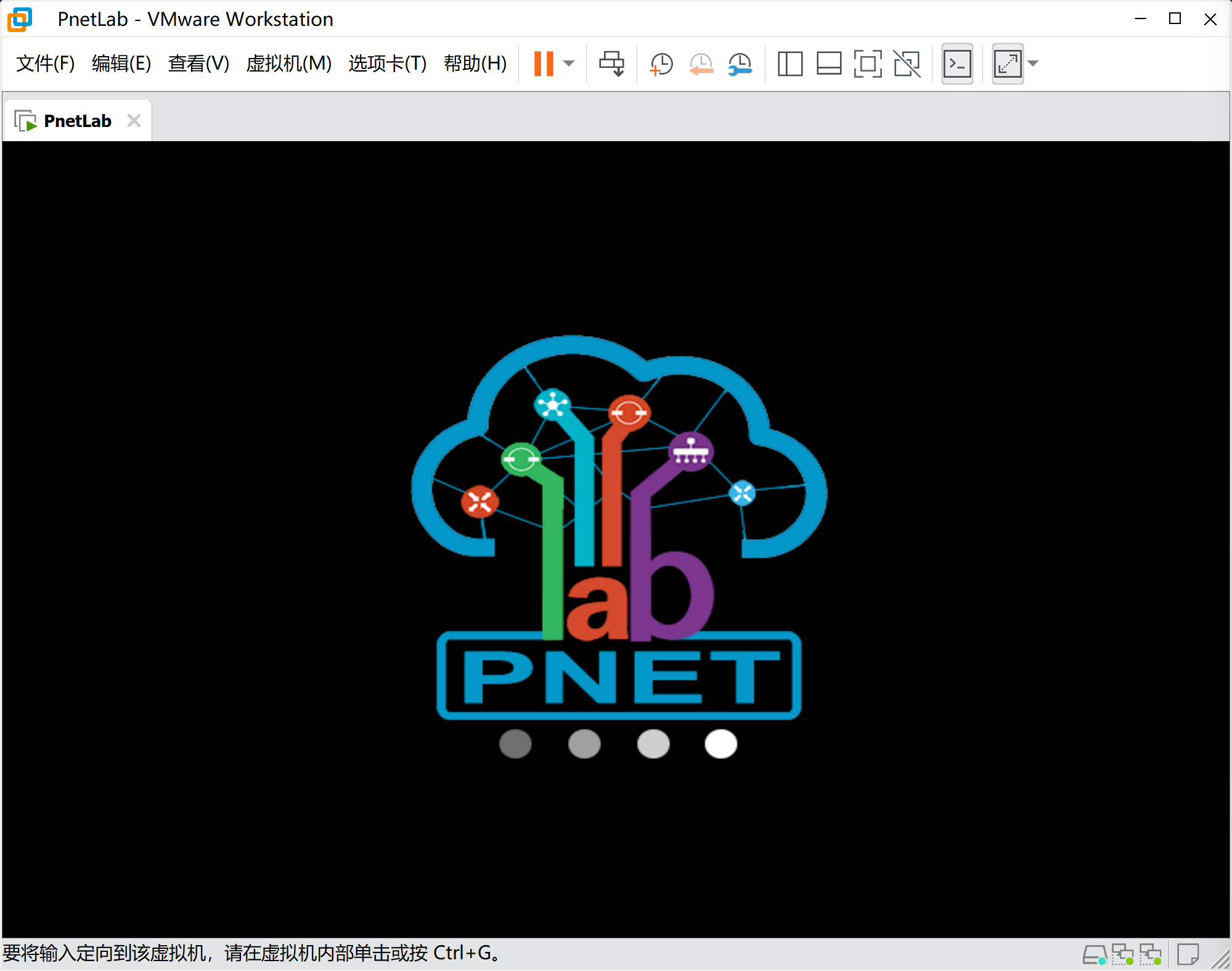
Task: Take a snapshot of the virtual machine
Action: (661, 64)
